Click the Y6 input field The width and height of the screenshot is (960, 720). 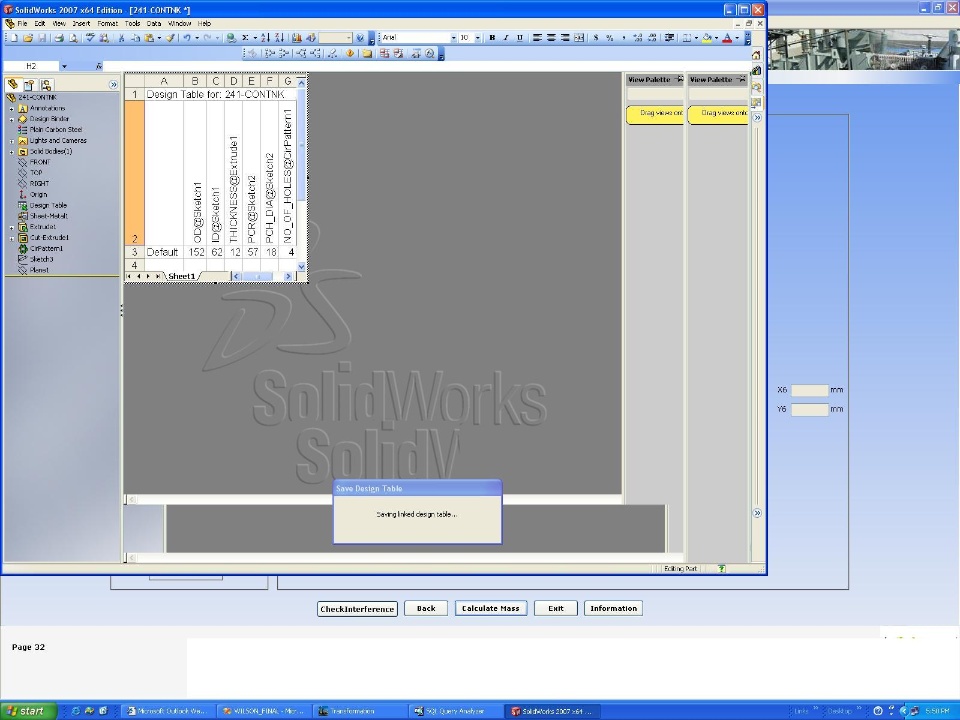(809, 410)
